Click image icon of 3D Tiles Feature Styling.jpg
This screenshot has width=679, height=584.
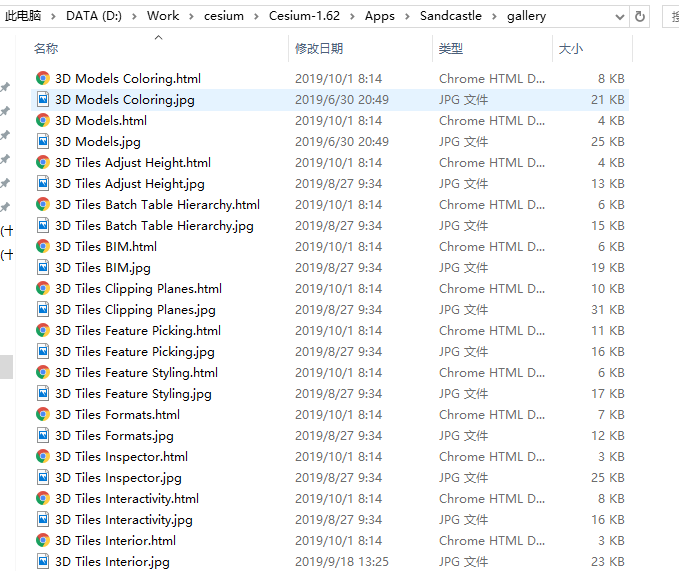pos(42,394)
